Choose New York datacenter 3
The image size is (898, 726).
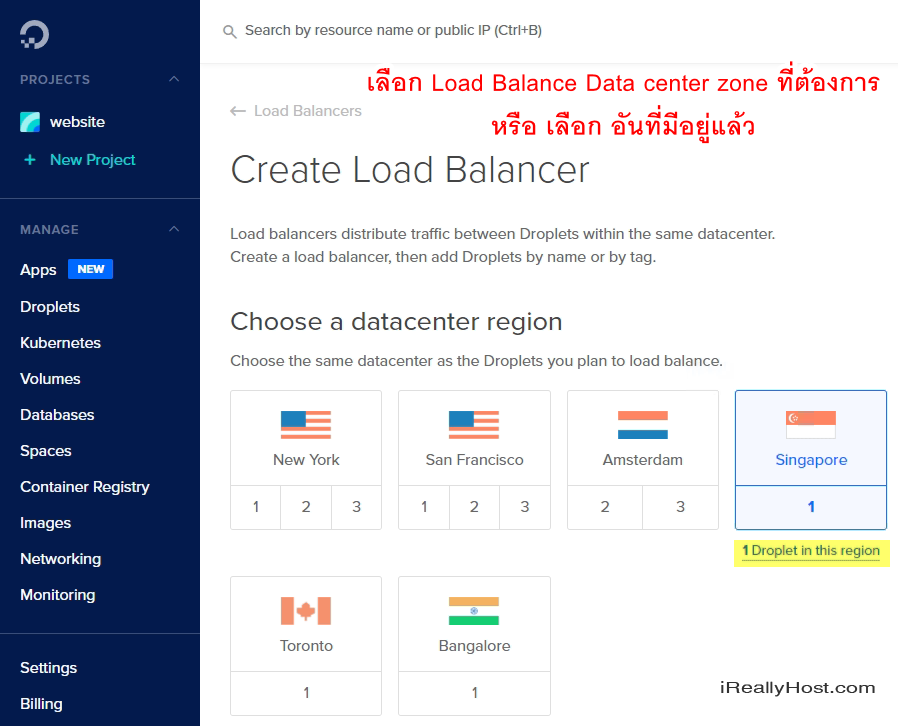pyautogui.click(x=356, y=507)
